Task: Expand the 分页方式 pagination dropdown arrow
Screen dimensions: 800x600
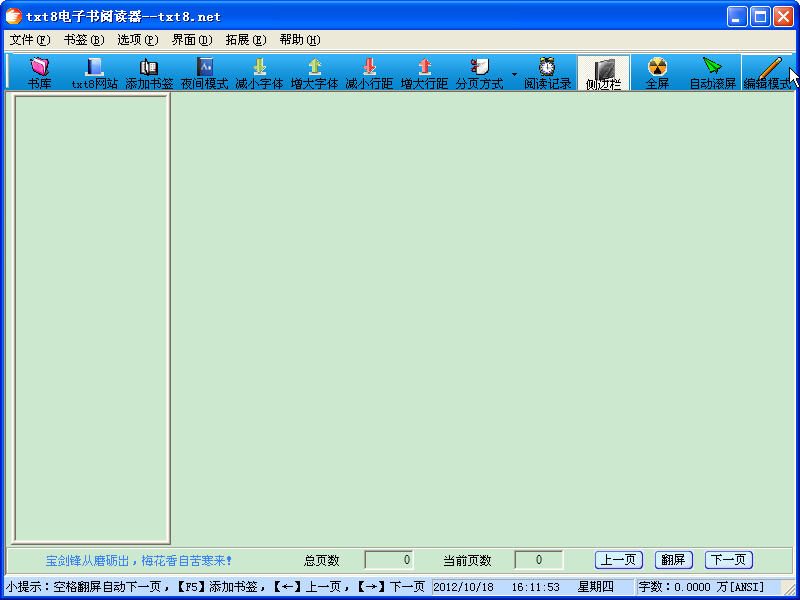Action: pos(514,73)
